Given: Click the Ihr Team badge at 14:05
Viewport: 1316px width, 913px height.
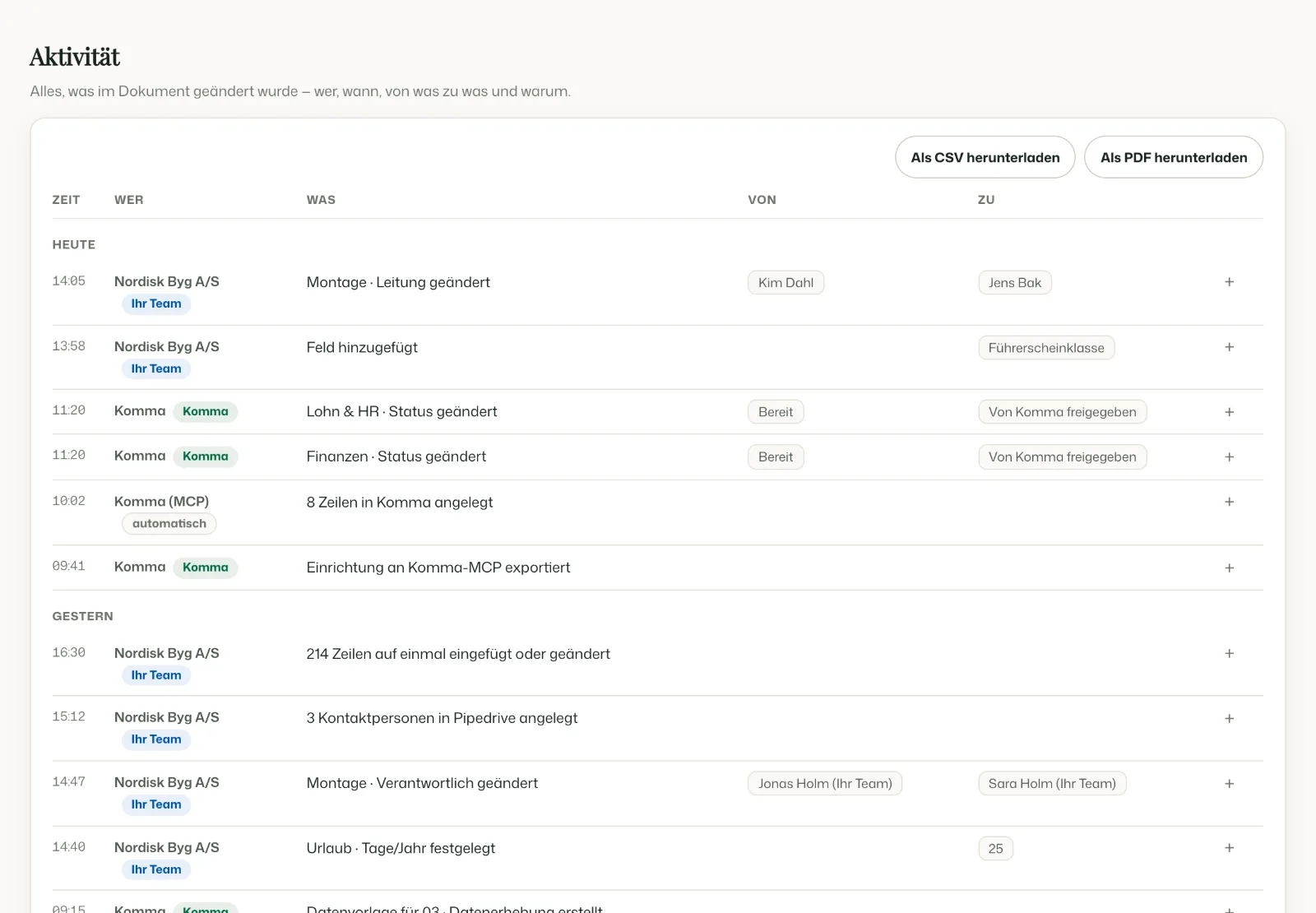Looking at the screenshot, I should (156, 304).
